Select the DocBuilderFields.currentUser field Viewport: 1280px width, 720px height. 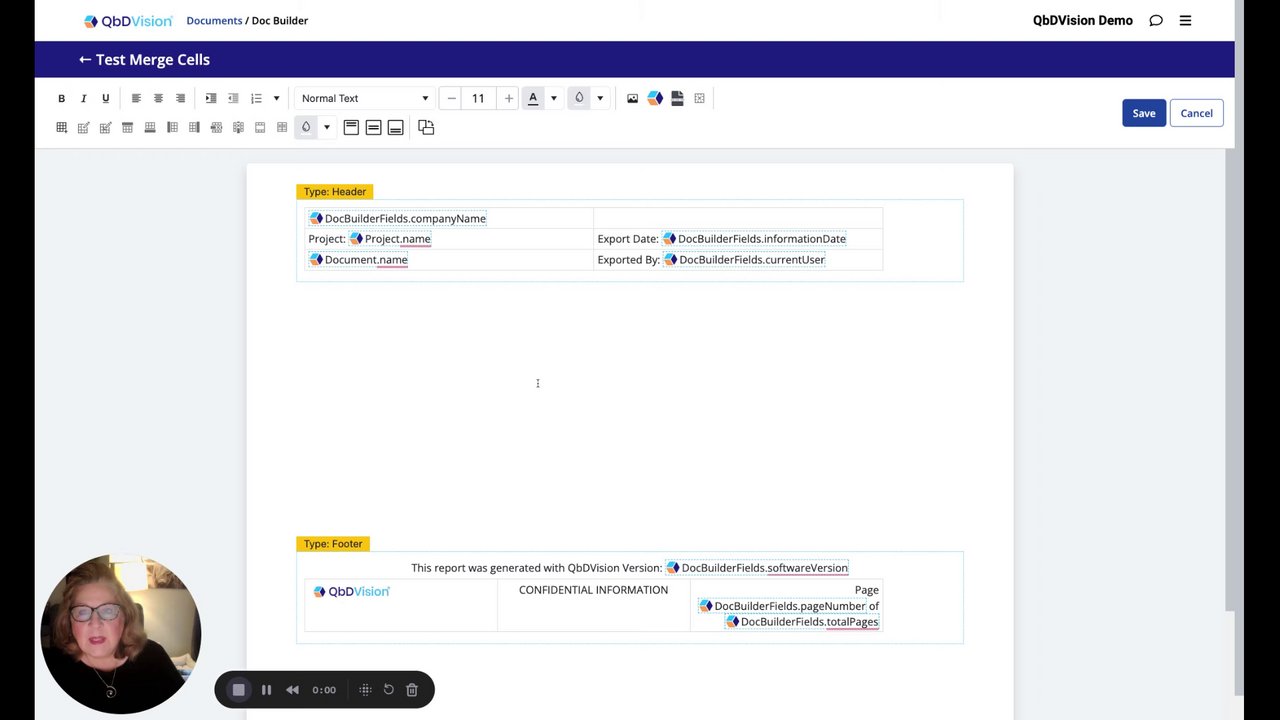click(744, 259)
